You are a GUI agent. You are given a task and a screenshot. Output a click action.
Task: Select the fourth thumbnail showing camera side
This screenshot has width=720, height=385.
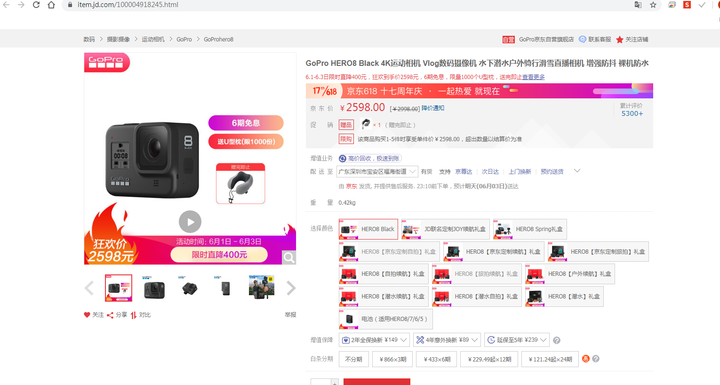click(x=225, y=288)
